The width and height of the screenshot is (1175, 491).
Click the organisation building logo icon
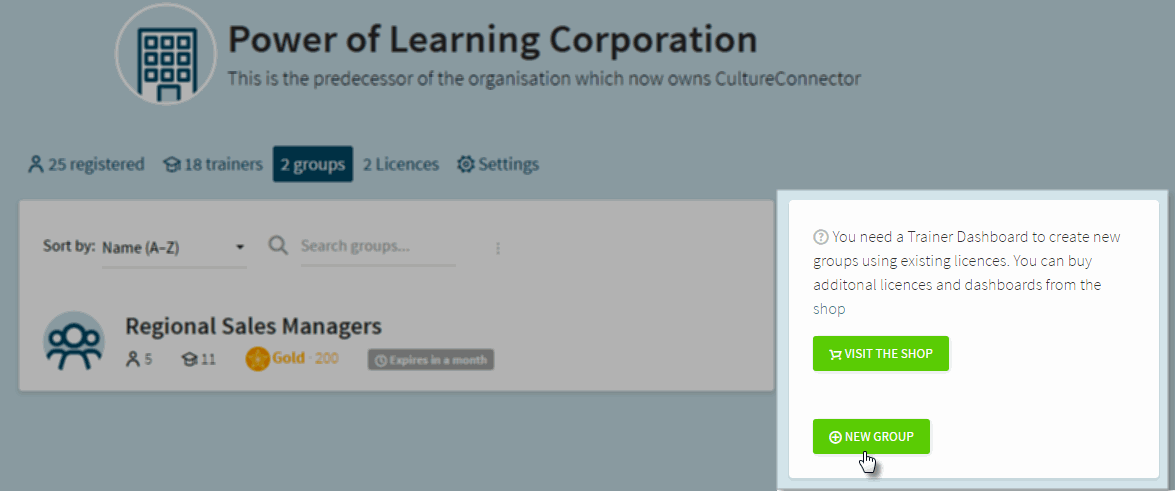166,55
